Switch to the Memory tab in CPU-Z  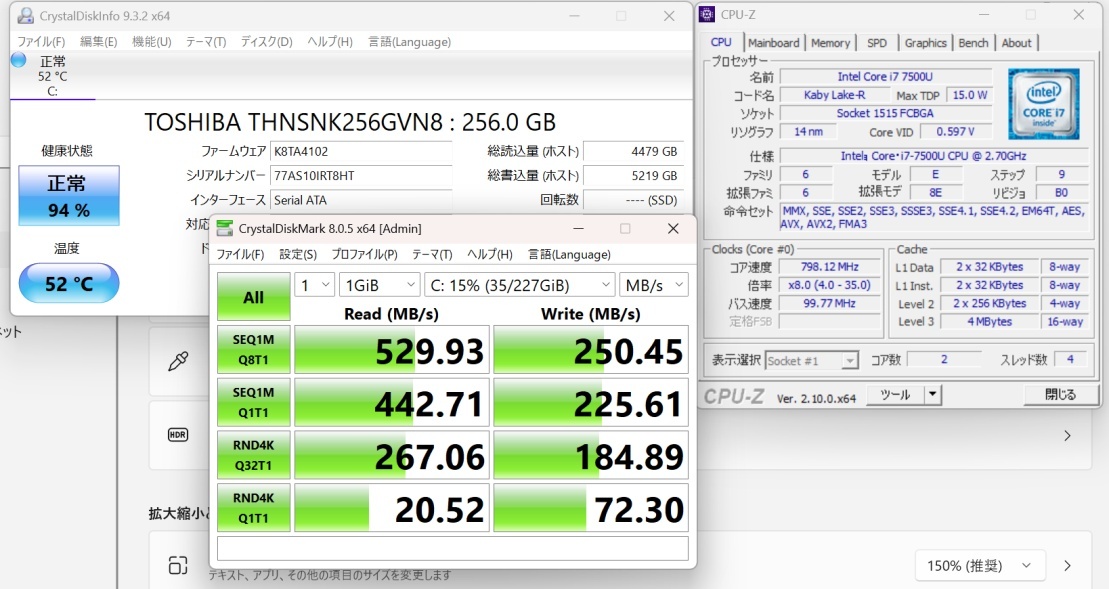830,43
